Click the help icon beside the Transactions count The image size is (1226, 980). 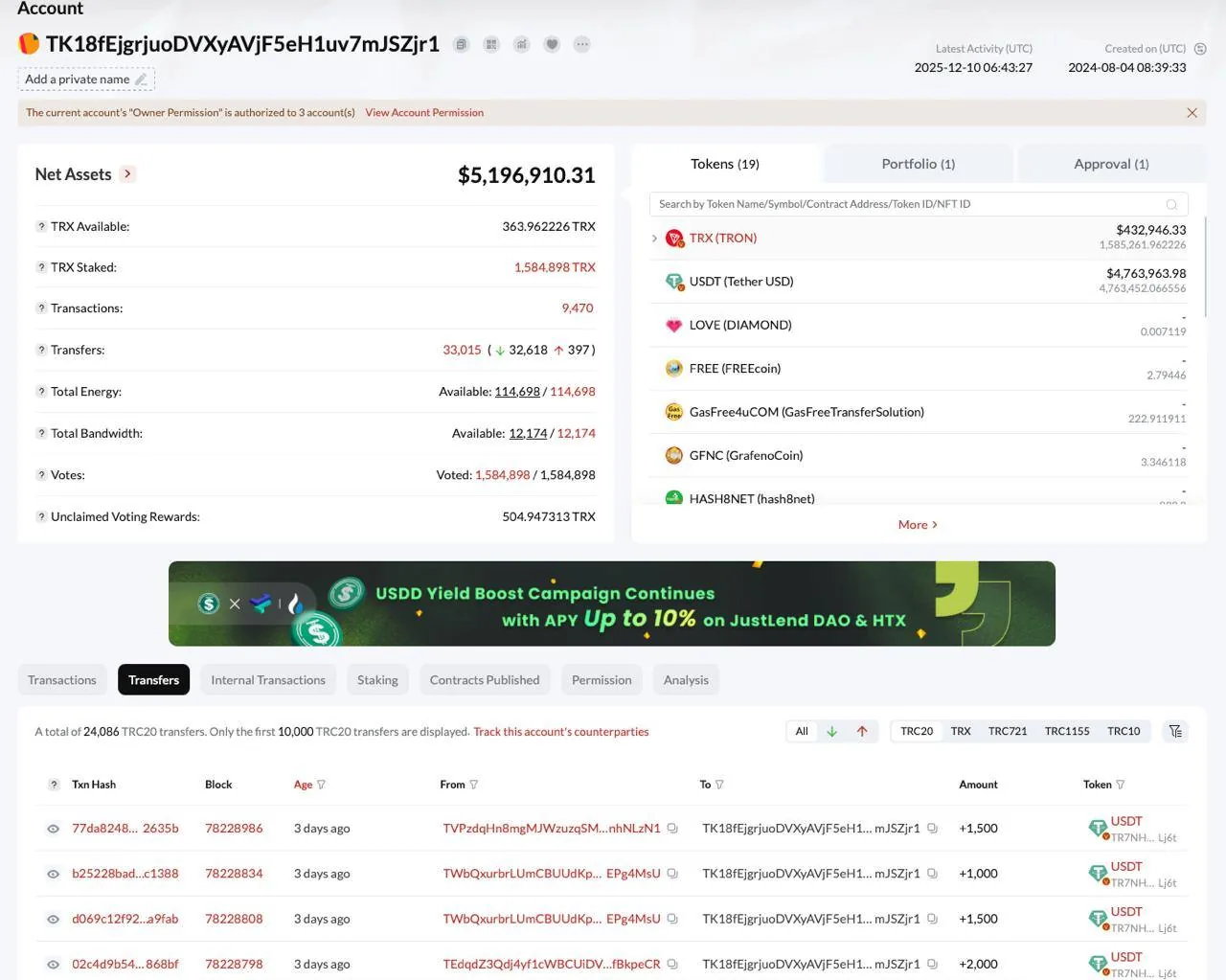tap(41, 308)
